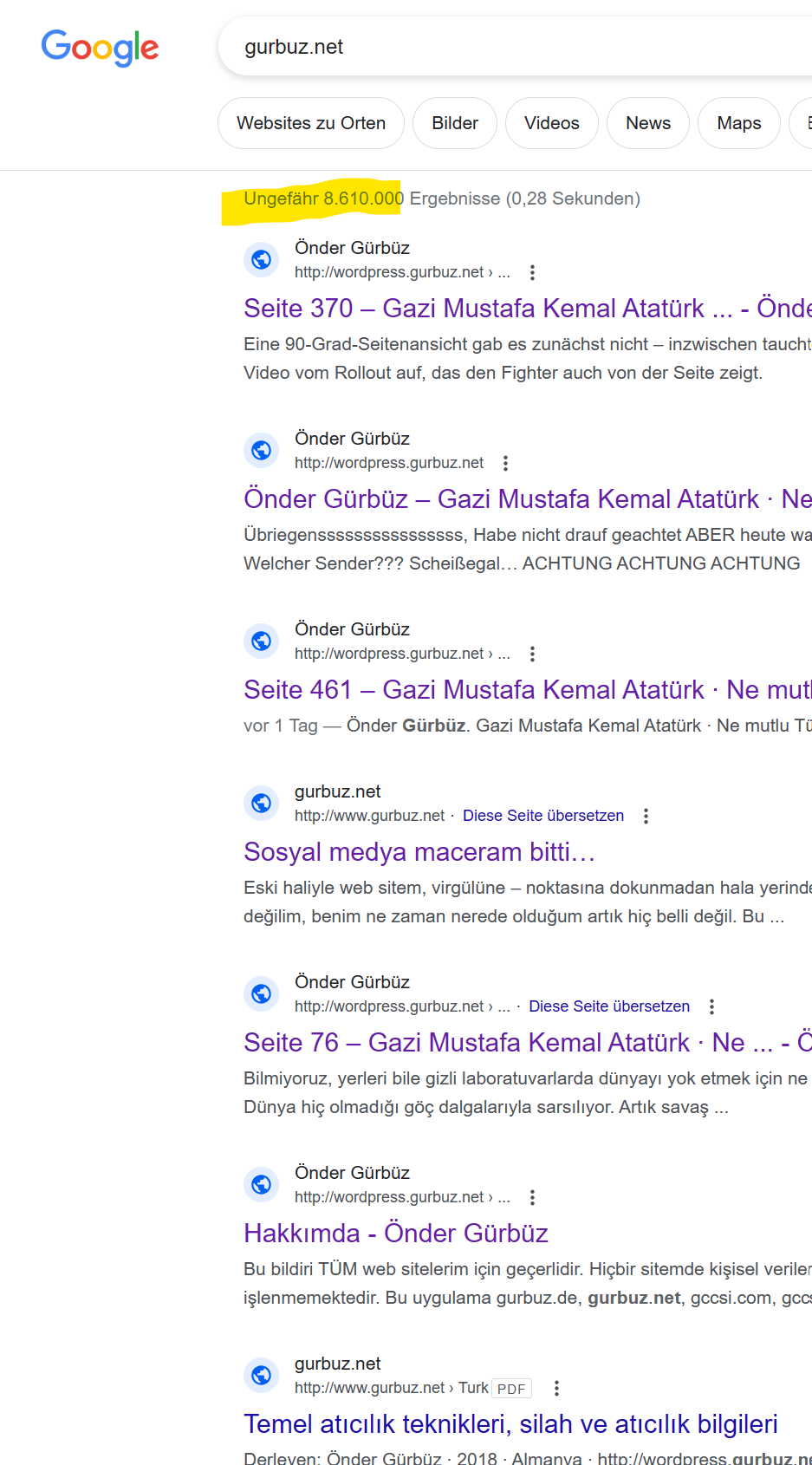Click the gurbuz.net site name above Temel atıcılık

click(x=338, y=1364)
